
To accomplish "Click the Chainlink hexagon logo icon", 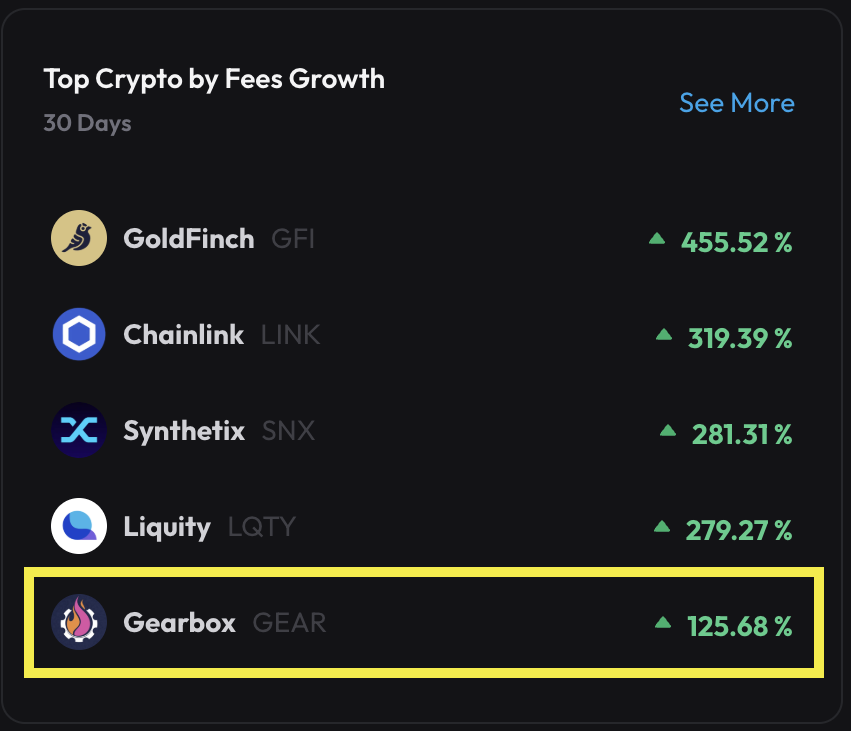I will pyautogui.click(x=79, y=334).
